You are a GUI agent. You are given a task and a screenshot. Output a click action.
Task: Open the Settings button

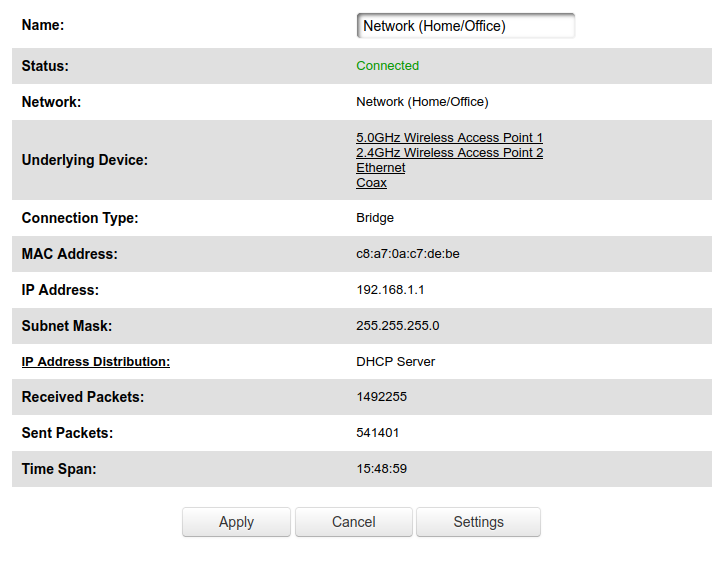(478, 522)
